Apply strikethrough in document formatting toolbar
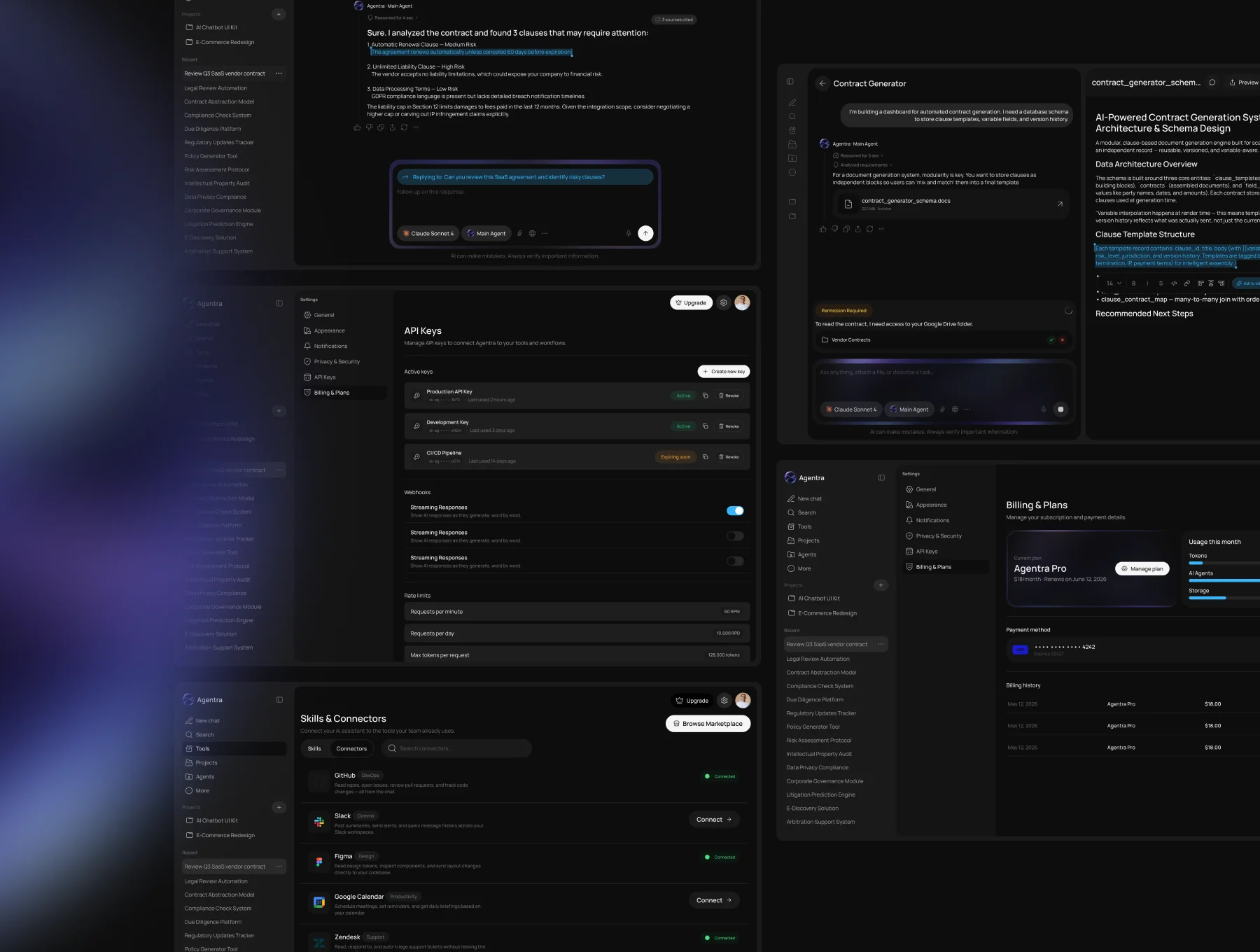1260x952 pixels. point(1161,283)
